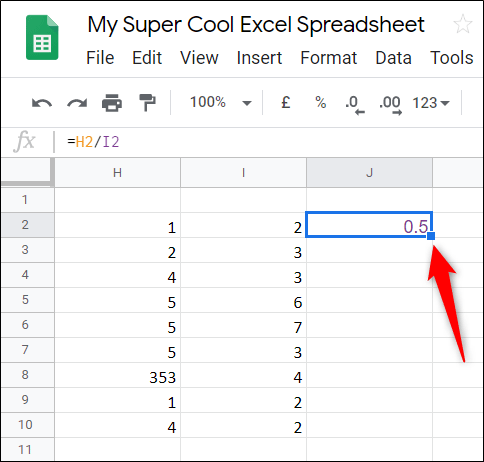
Task: Select row 8 header
Action: click(x=27, y=375)
